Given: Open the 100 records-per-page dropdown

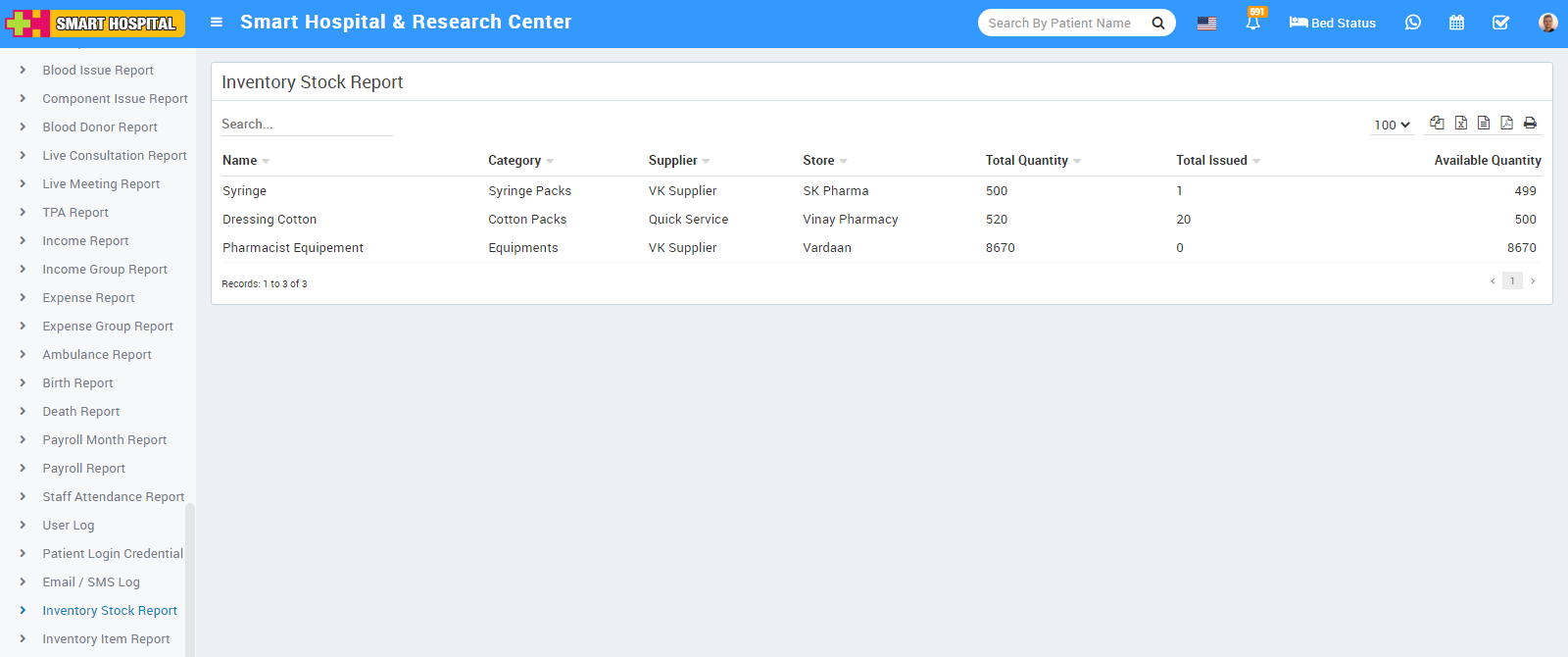Looking at the screenshot, I should coord(1392,125).
